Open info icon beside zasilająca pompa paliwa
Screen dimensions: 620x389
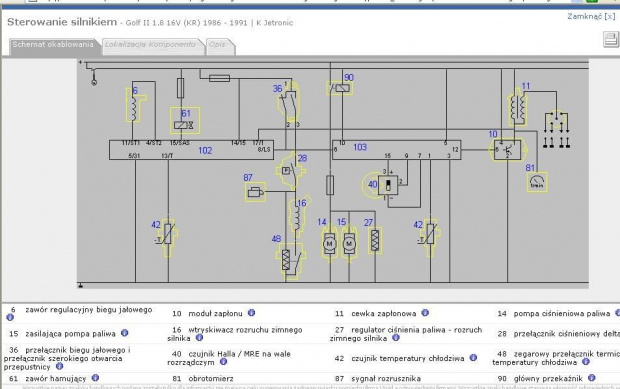(125, 333)
